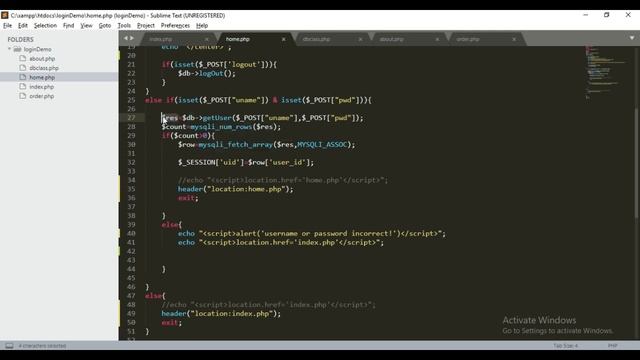
Task: Open the Find menu
Action: (68, 25)
